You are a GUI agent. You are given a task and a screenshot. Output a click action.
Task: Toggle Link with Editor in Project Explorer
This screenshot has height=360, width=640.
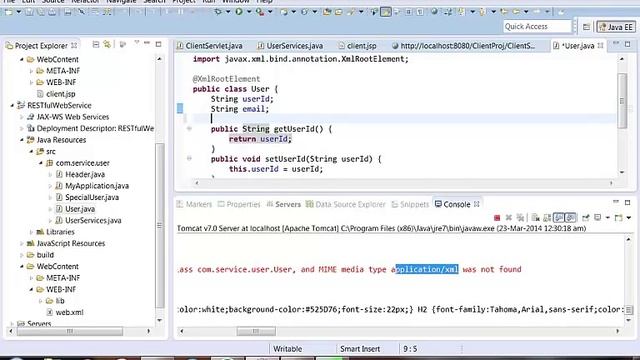107,44
